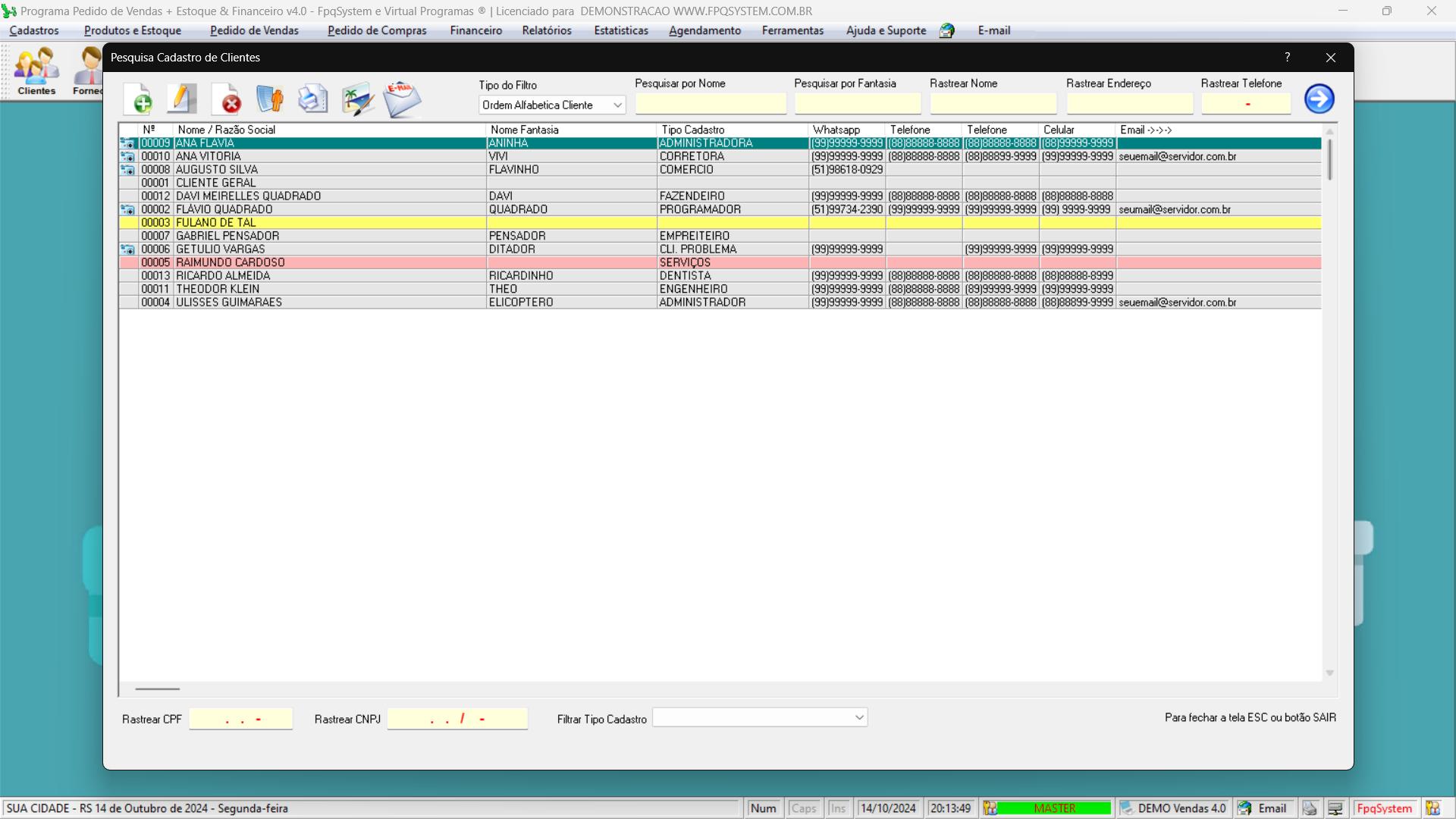The width and height of the screenshot is (1456, 819).
Task: Click the scroll down arrow of client list
Action: click(1329, 673)
